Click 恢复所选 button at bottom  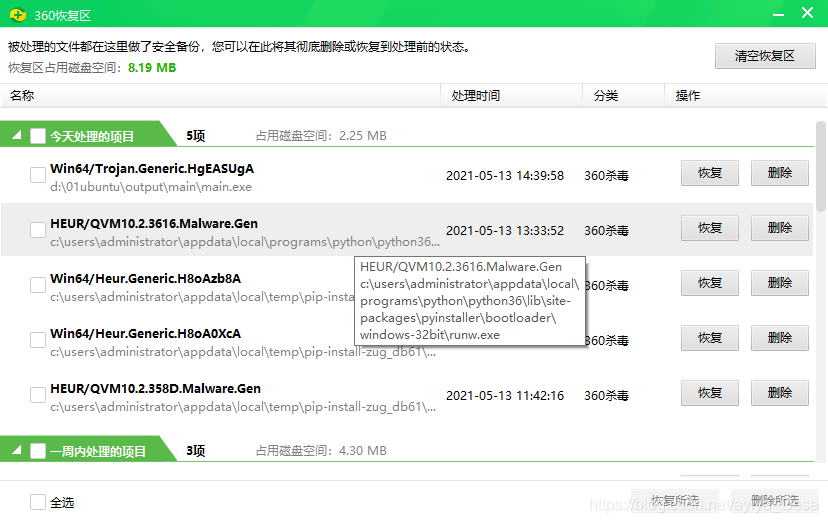point(674,500)
